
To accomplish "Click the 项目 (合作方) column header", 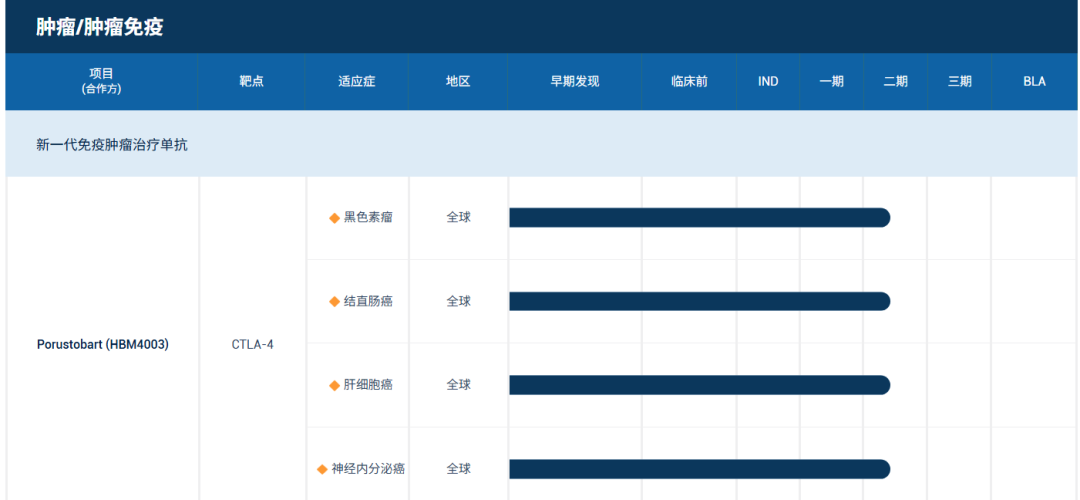I will click(101, 81).
